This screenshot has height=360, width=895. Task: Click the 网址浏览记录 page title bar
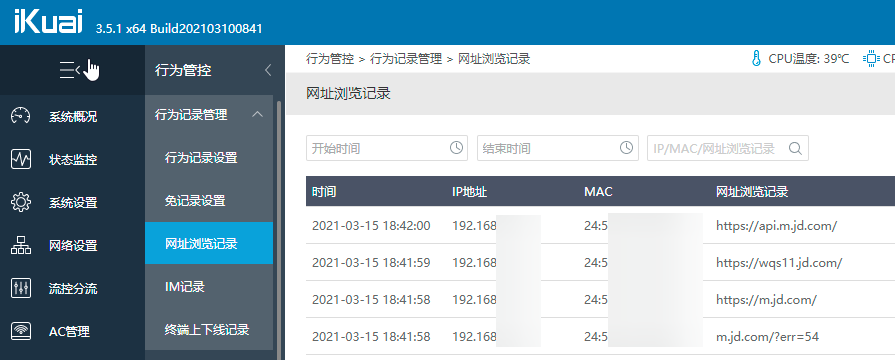click(x=590, y=94)
